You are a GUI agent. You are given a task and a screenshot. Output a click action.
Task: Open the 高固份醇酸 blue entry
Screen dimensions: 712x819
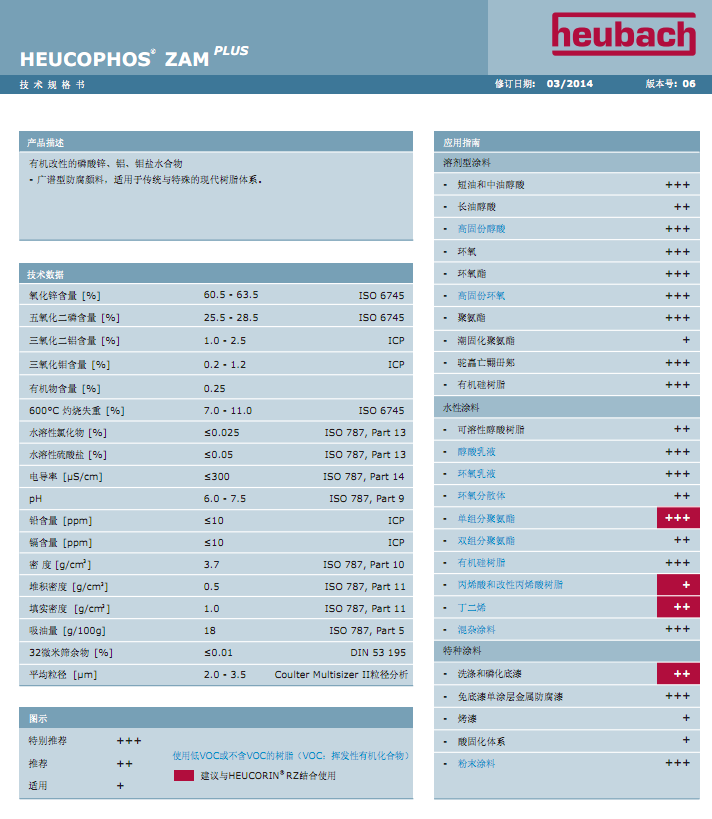click(482, 229)
